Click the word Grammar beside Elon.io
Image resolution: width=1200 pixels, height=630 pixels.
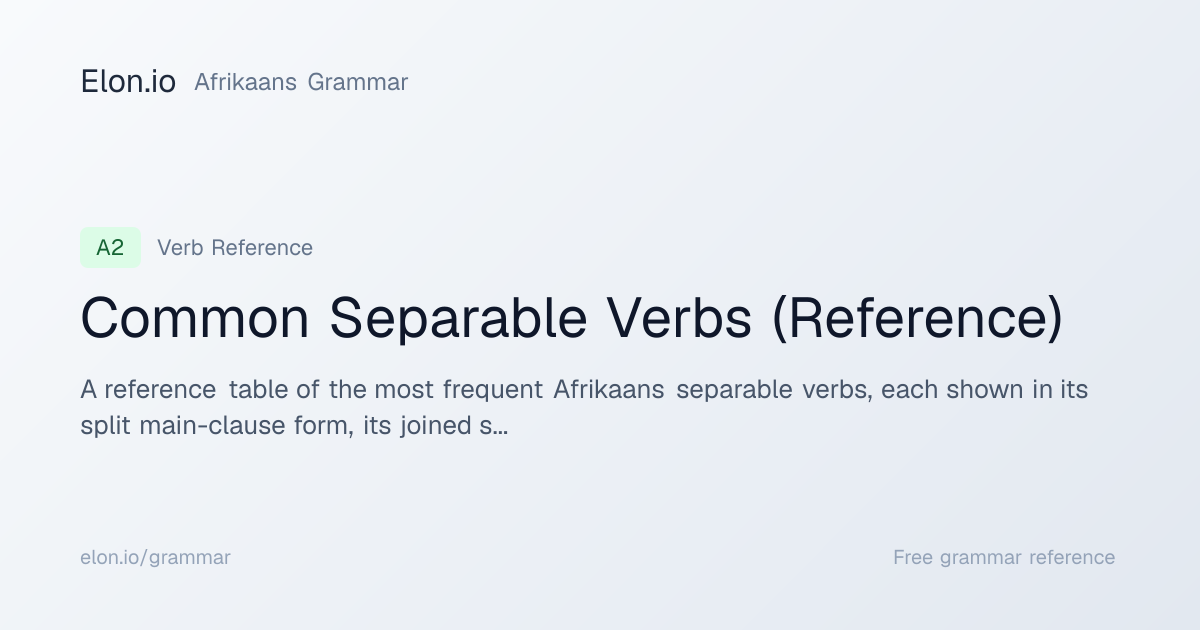(358, 82)
